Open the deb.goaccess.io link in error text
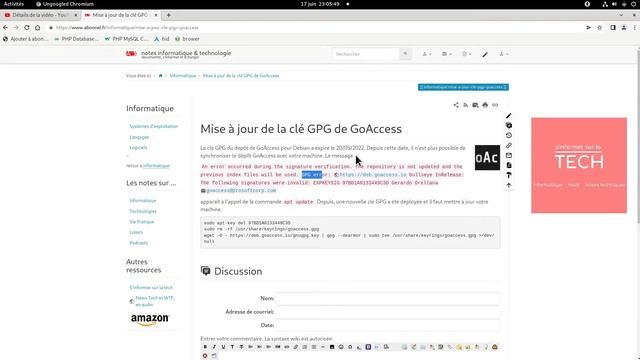 [x=373, y=175]
